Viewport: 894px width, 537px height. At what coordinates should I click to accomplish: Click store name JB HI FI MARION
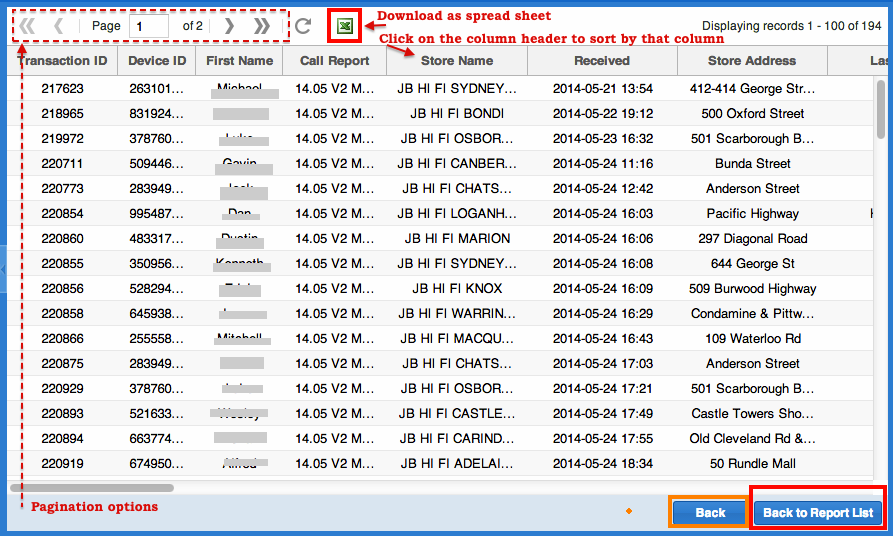coord(457,239)
